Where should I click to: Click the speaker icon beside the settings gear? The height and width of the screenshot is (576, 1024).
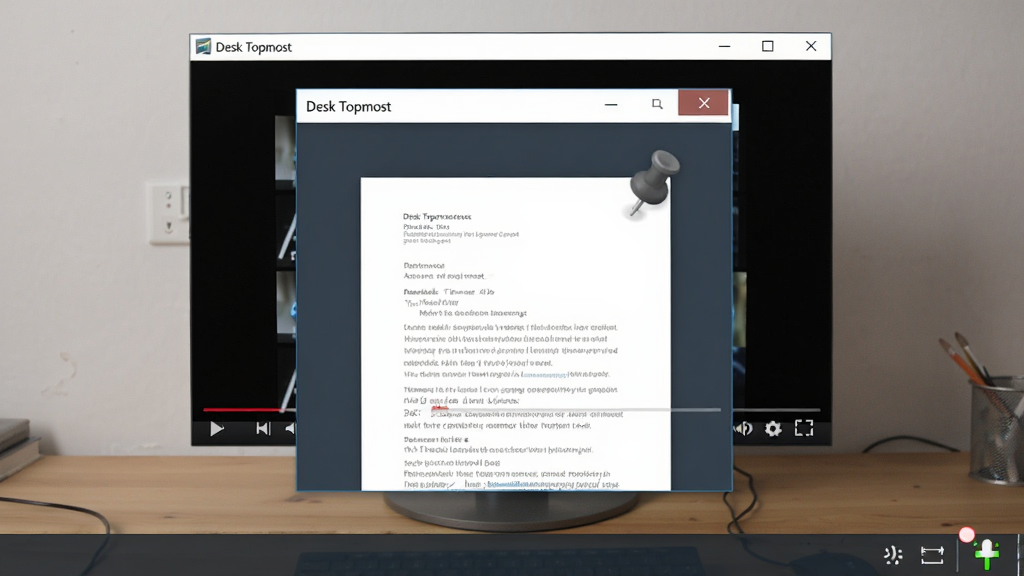coord(744,428)
